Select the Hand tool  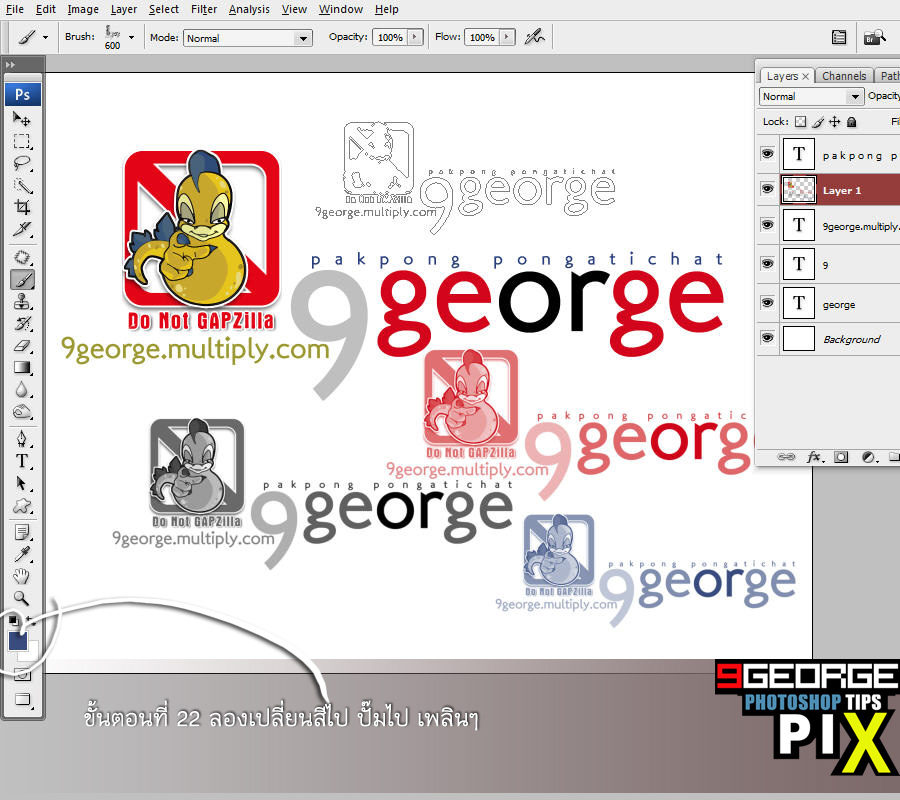[22, 576]
